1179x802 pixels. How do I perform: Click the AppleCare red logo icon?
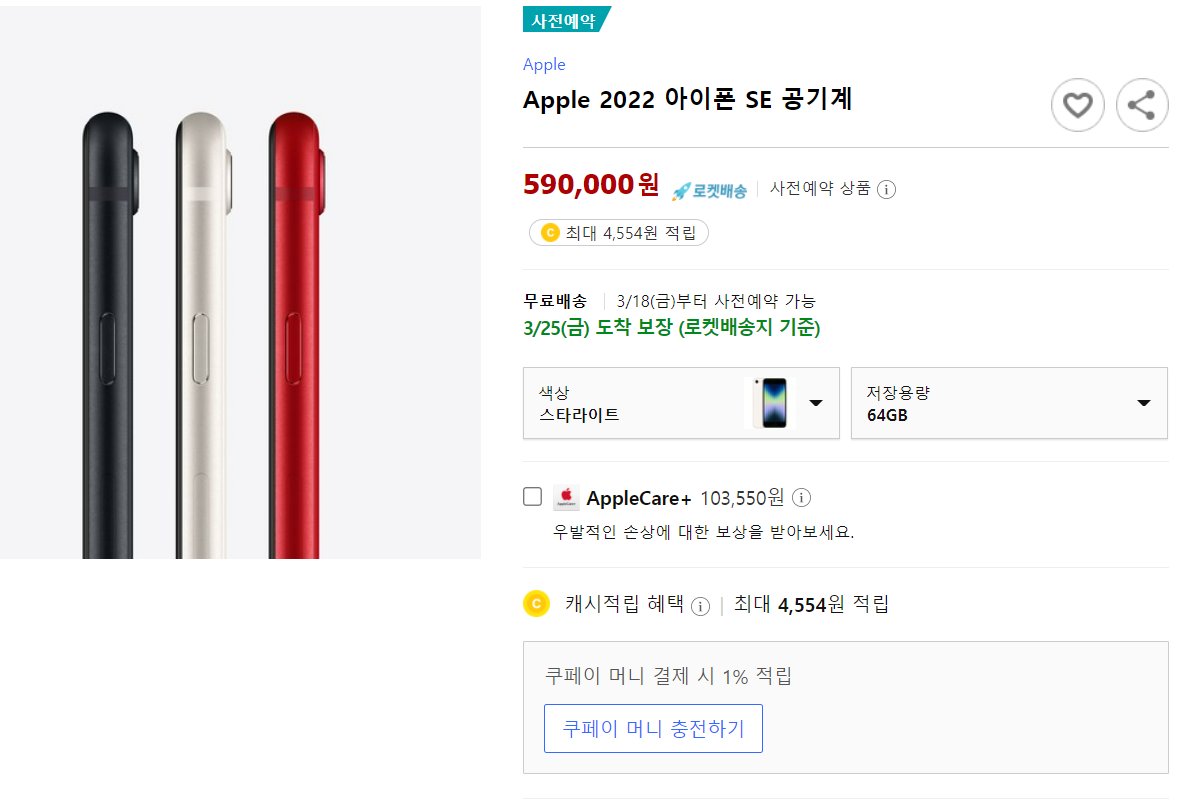tap(566, 497)
